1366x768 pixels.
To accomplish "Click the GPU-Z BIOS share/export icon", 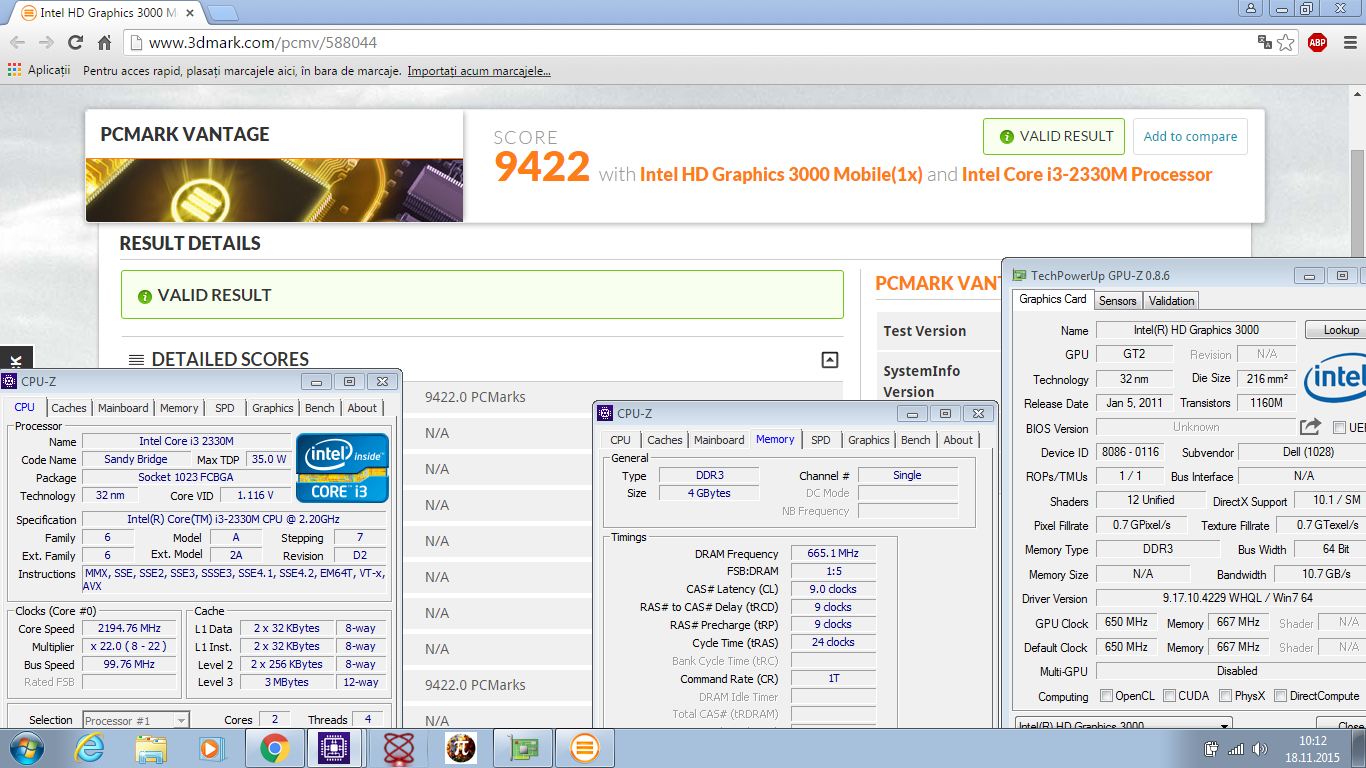I will (x=1310, y=426).
